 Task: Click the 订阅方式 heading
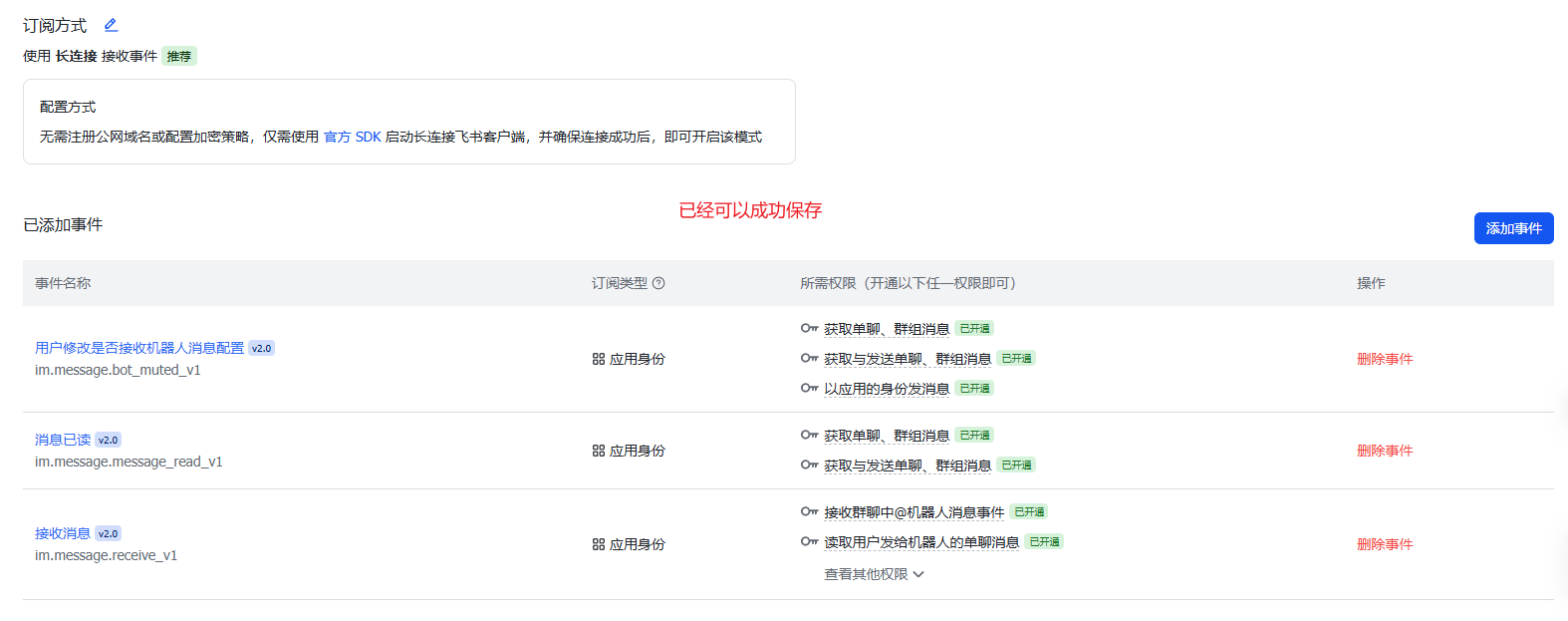[x=55, y=25]
